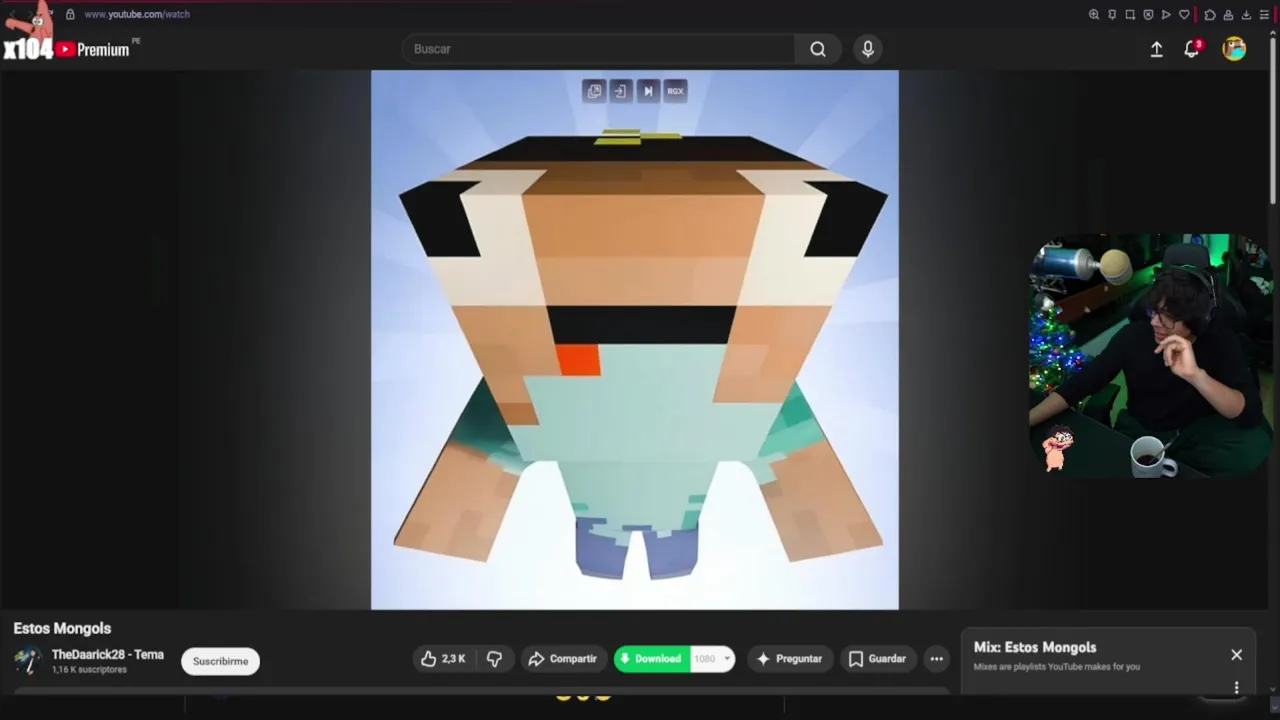Screen dimensions: 1280x720
Task: Click the skip-next overlay icon
Action: point(647,91)
